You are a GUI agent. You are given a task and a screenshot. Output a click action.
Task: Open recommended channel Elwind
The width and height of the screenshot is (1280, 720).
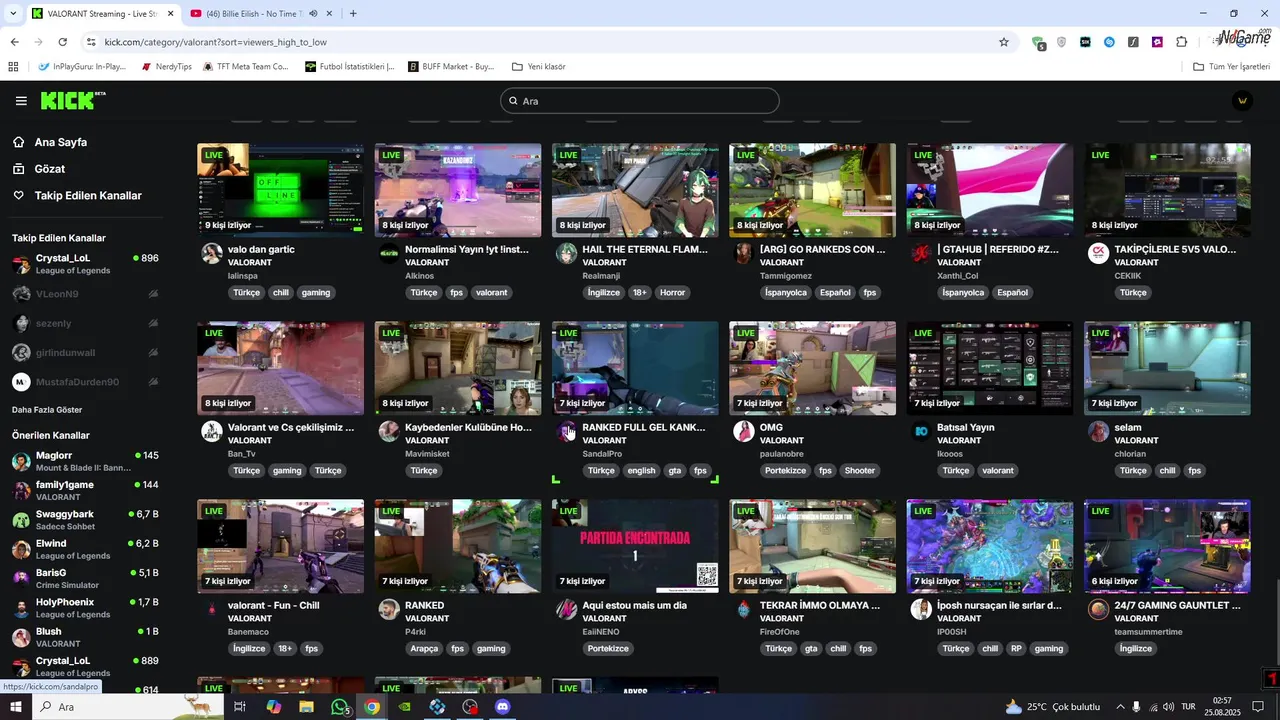point(85,549)
